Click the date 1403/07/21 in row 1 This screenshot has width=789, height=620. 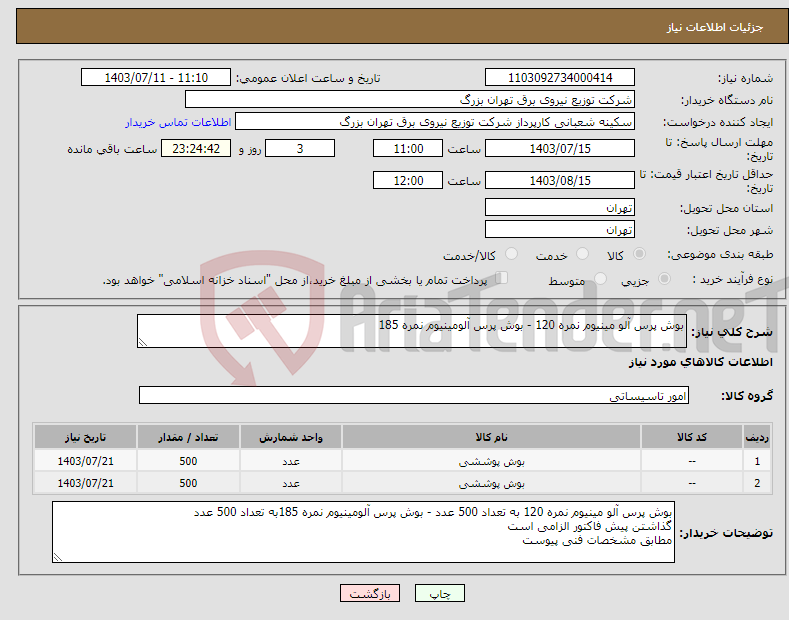coord(86,461)
